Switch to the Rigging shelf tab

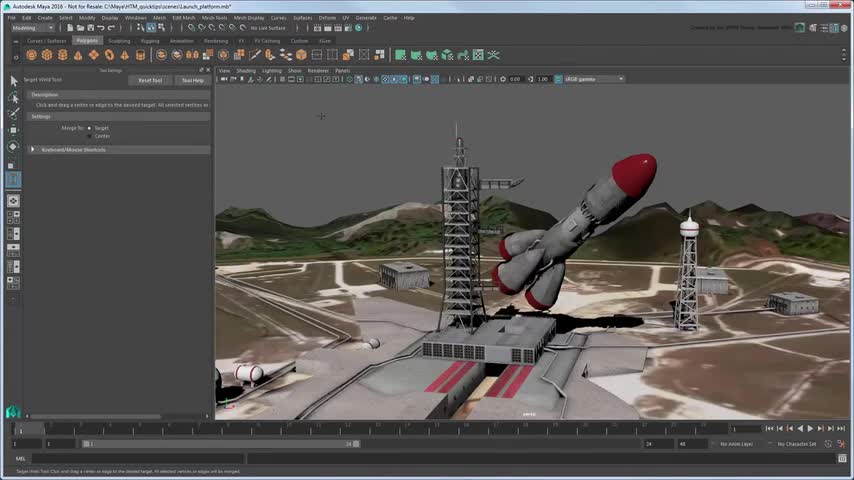point(150,41)
